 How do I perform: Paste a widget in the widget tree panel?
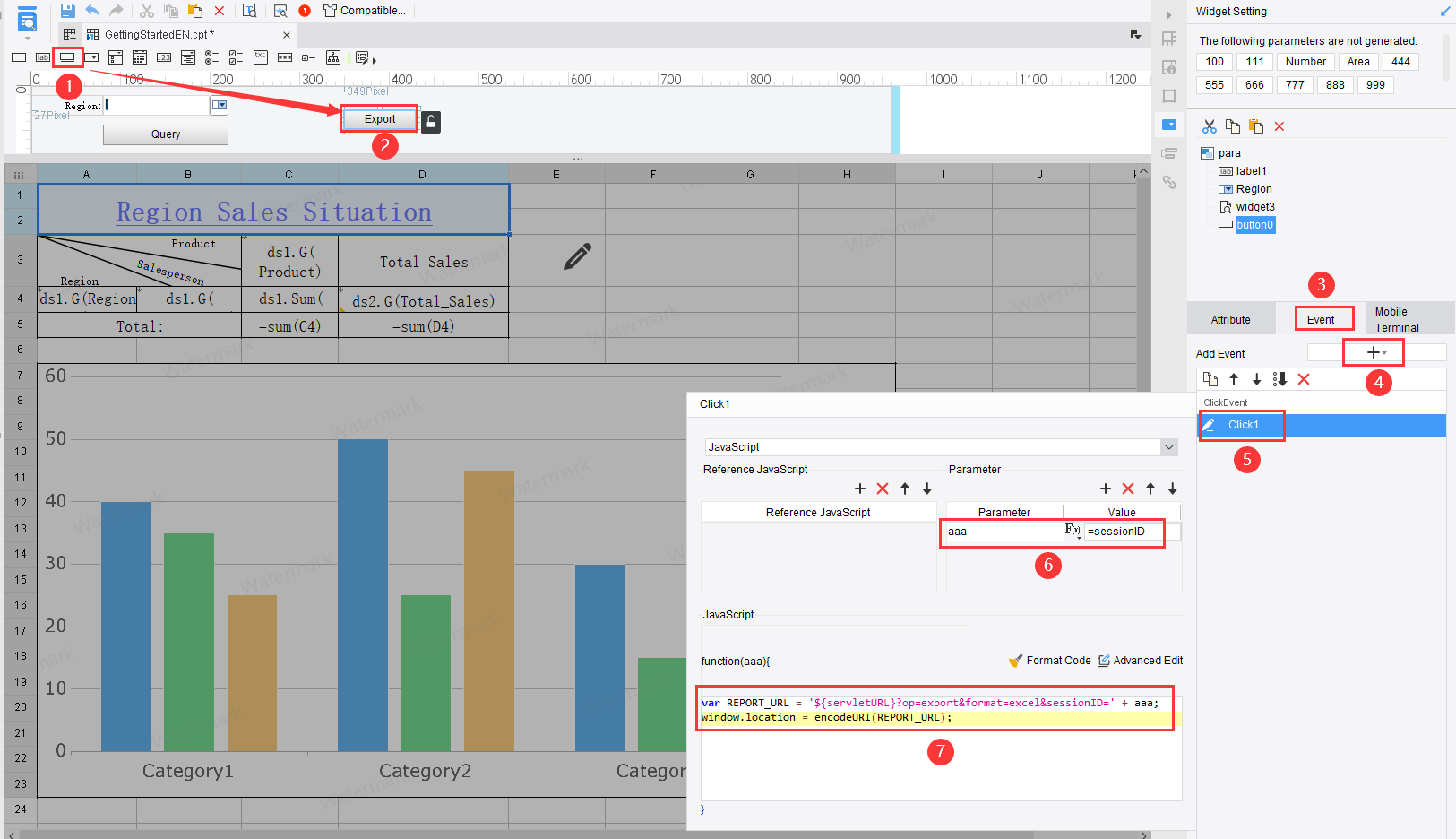tap(1256, 126)
